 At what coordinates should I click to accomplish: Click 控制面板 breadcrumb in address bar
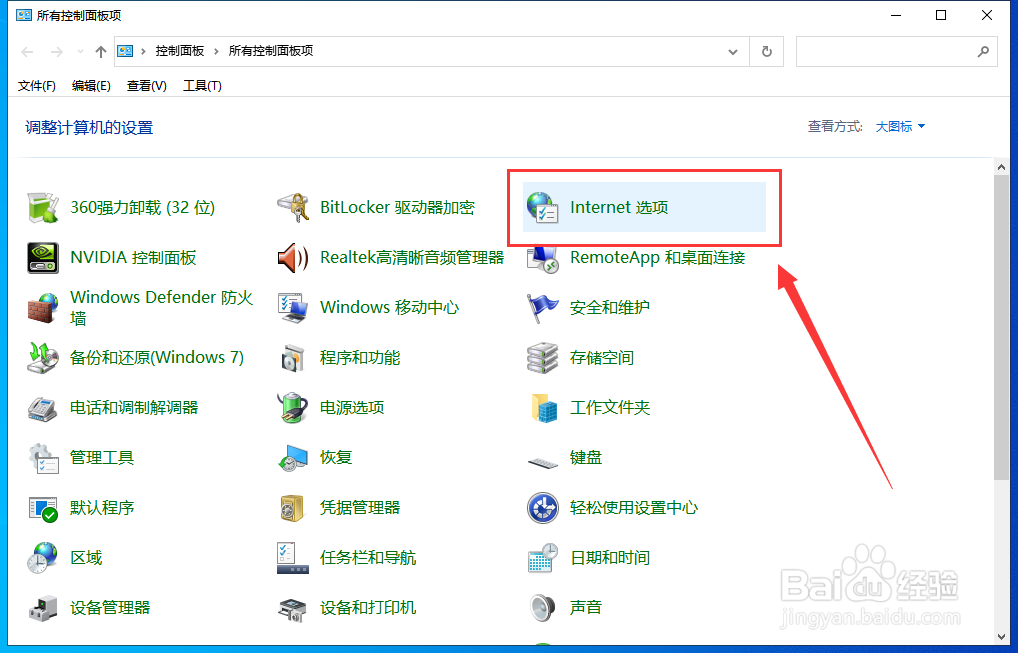coord(180,51)
